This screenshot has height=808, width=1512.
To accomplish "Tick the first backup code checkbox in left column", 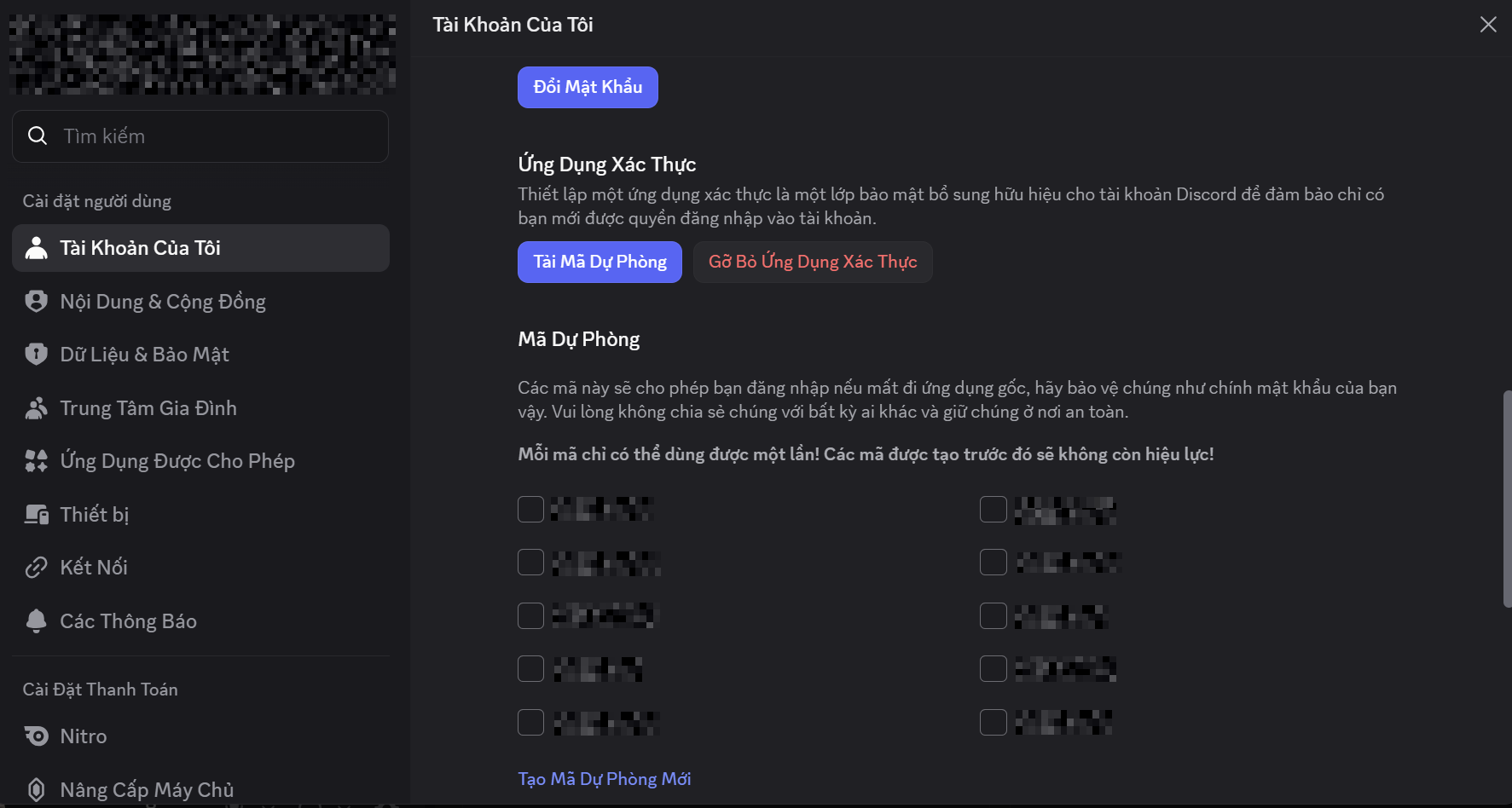I will click(x=530, y=510).
